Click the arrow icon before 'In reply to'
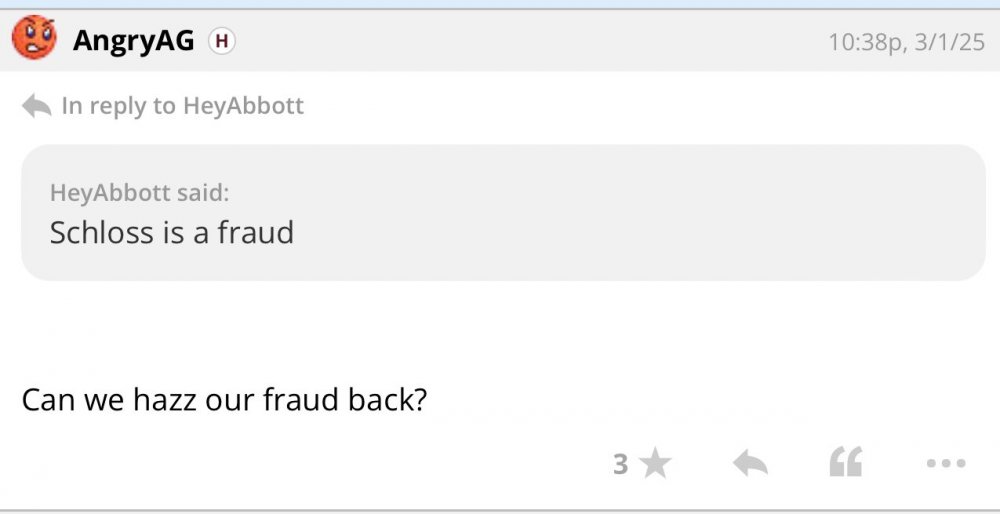Viewport: 1000px width, 514px height. (x=36, y=106)
